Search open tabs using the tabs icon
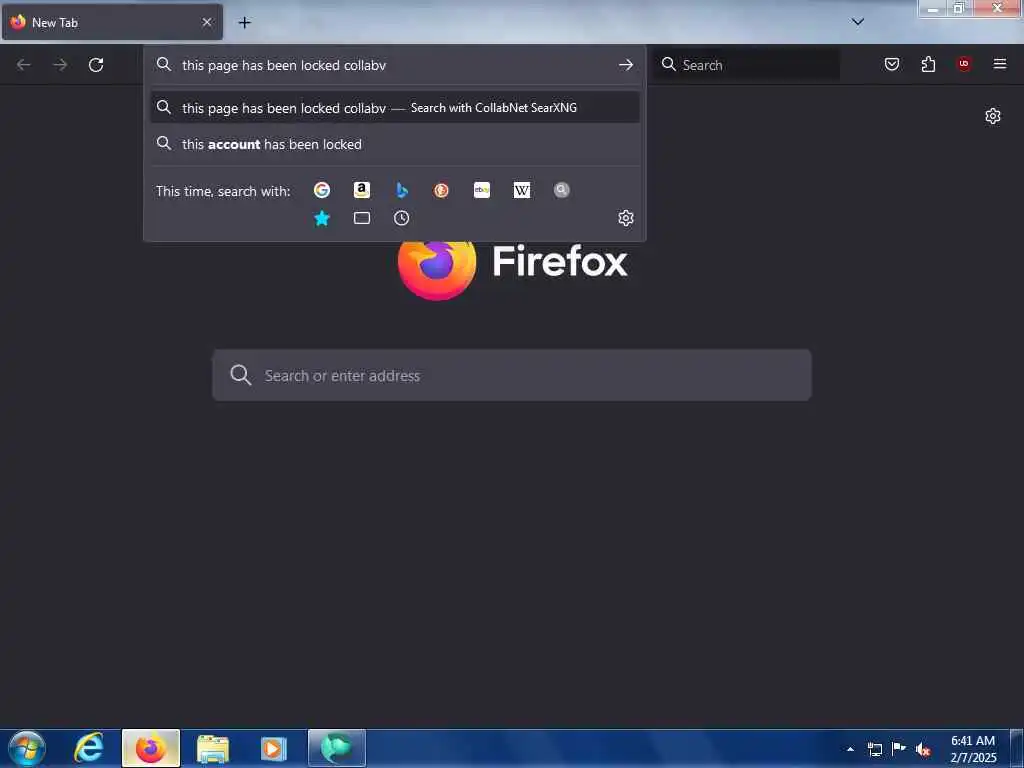Screen dimensions: 1024x768 click(362, 218)
